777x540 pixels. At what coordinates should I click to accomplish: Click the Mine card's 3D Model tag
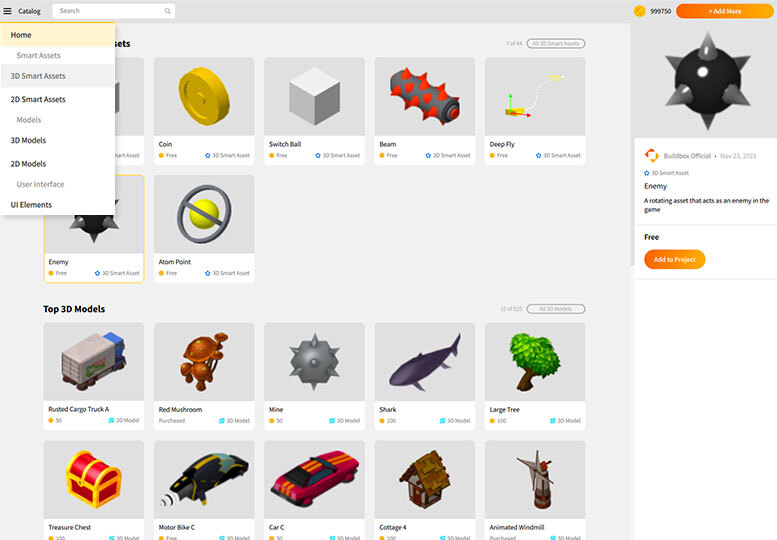pyautogui.click(x=344, y=421)
